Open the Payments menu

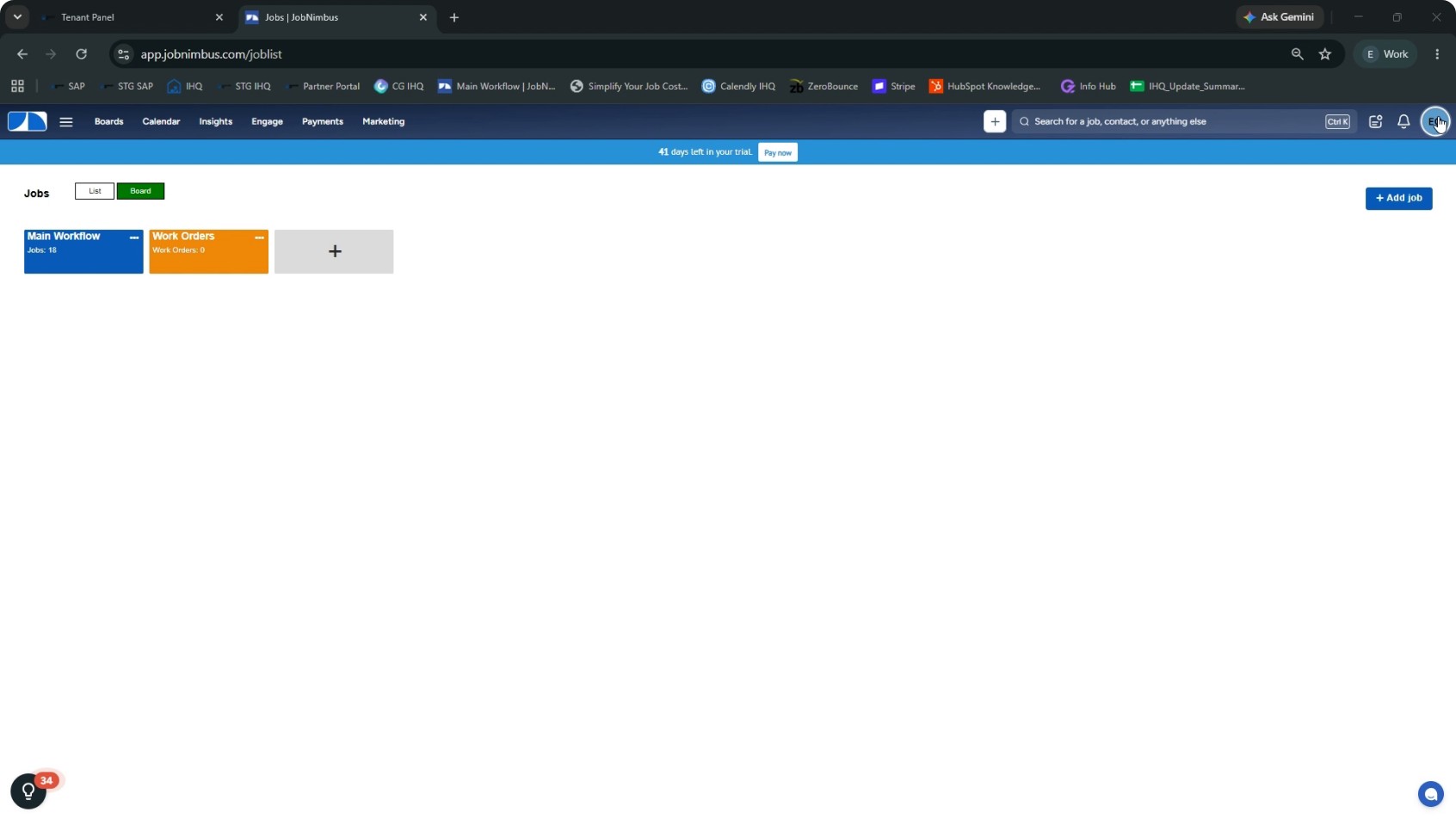pyautogui.click(x=322, y=121)
